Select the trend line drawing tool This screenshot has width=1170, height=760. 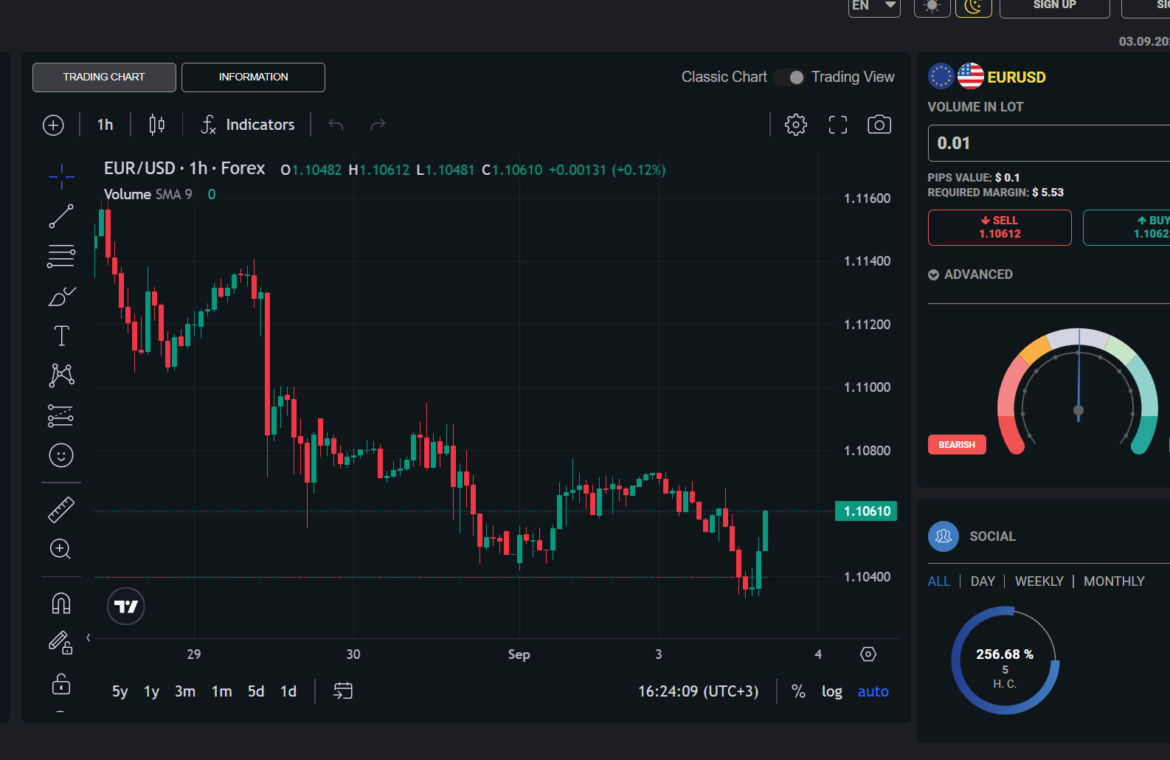(61, 216)
